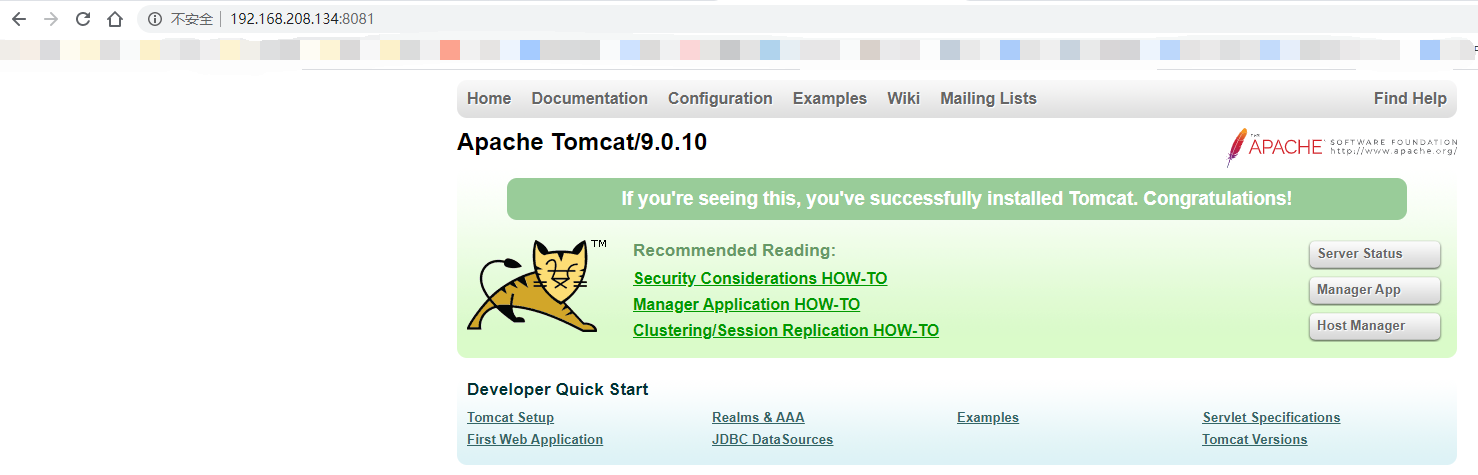The width and height of the screenshot is (1478, 475).
Task: Click the Developer Quick Start heading
Action: (x=557, y=389)
